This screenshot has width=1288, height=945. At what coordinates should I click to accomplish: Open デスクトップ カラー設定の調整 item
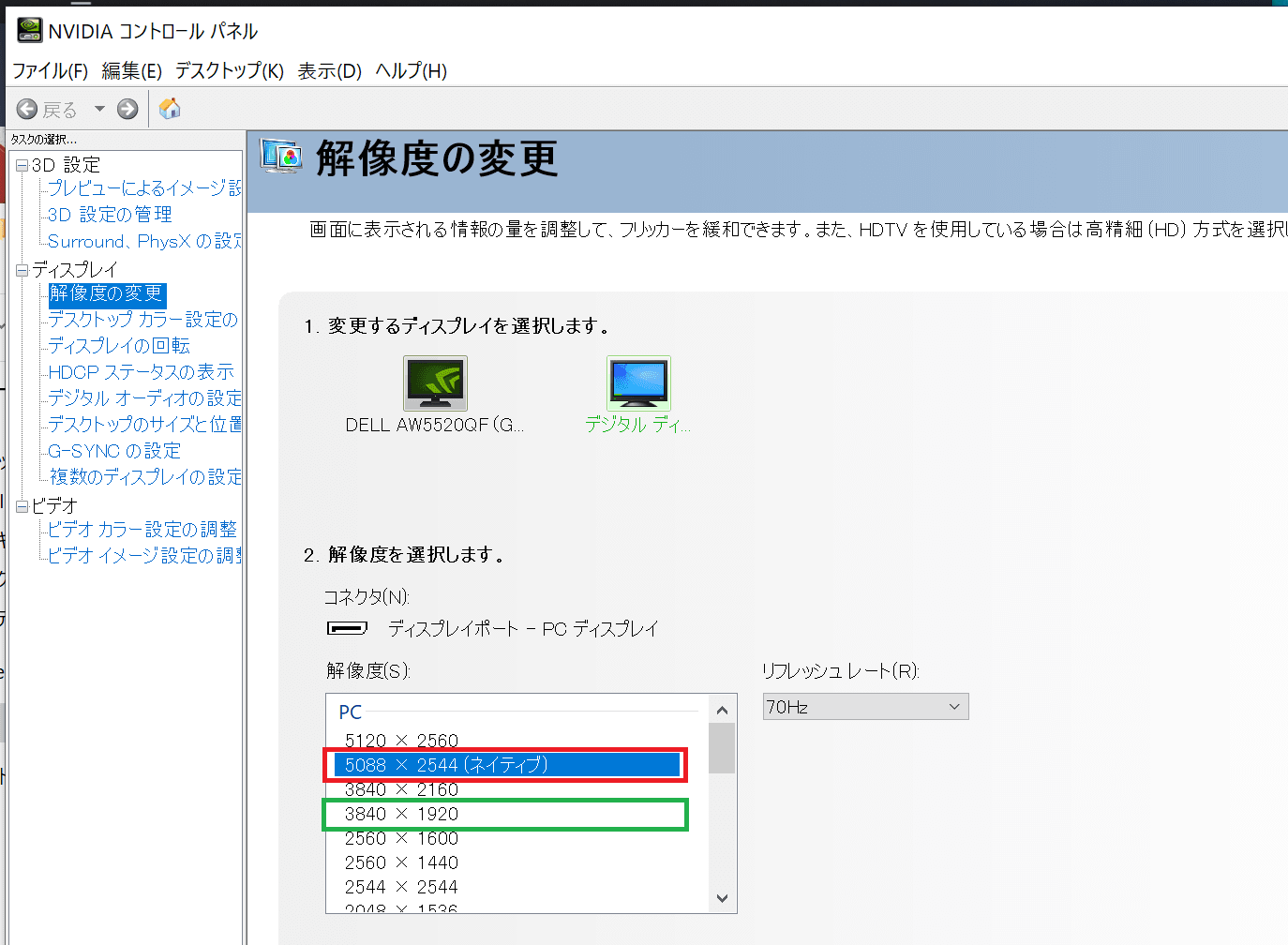[143, 320]
